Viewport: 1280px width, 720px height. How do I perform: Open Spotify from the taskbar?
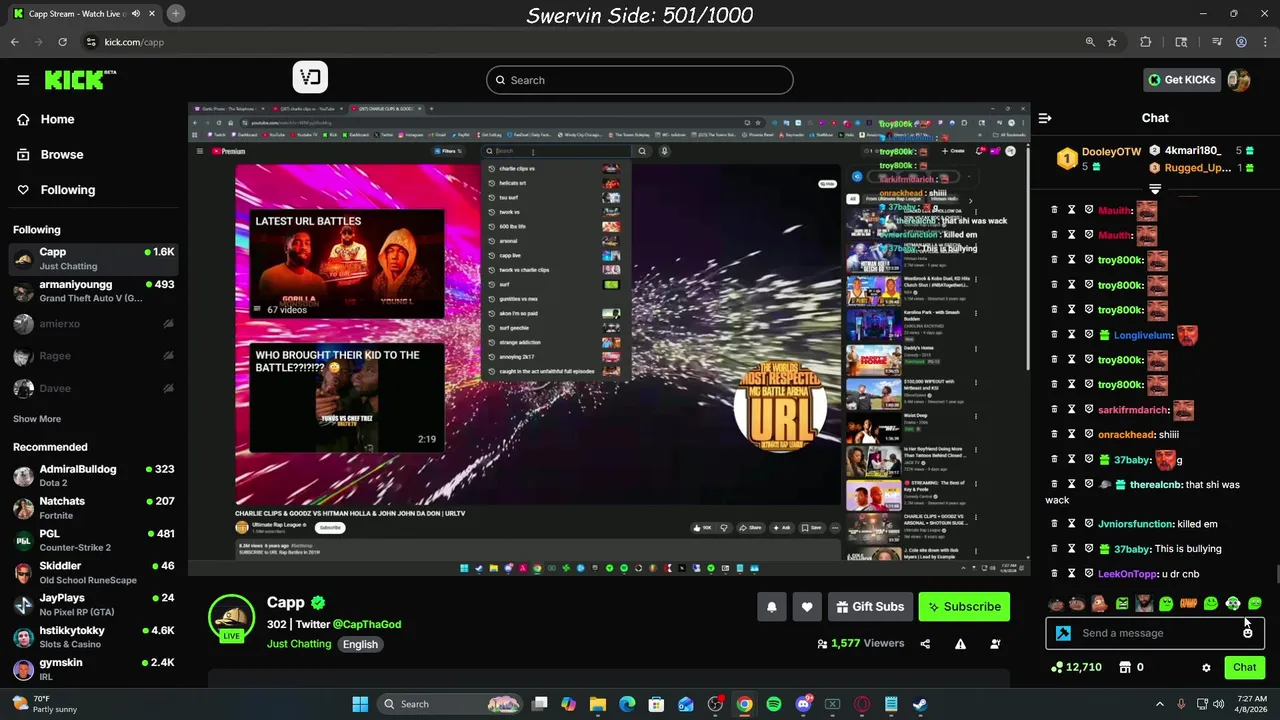tap(774, 704)
